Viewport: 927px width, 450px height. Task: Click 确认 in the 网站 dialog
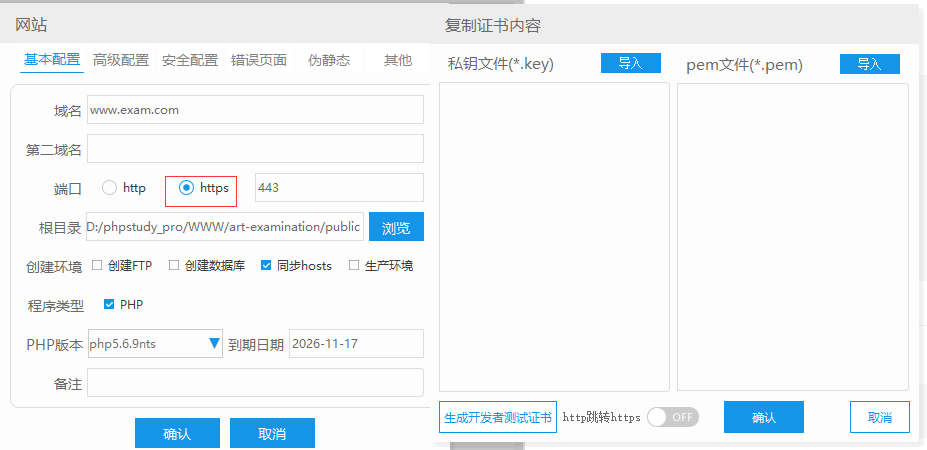[x=177, y=433]
